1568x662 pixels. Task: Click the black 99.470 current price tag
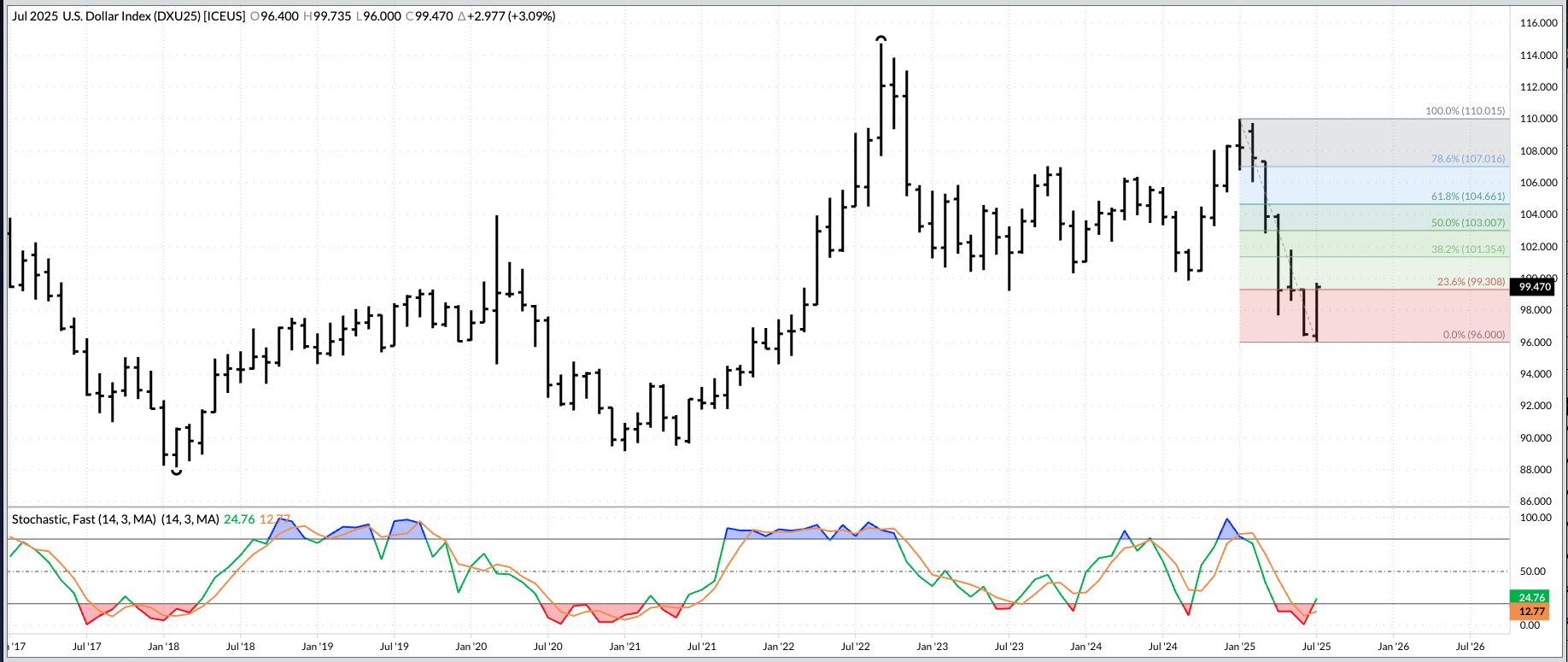tap(1535, 287)
